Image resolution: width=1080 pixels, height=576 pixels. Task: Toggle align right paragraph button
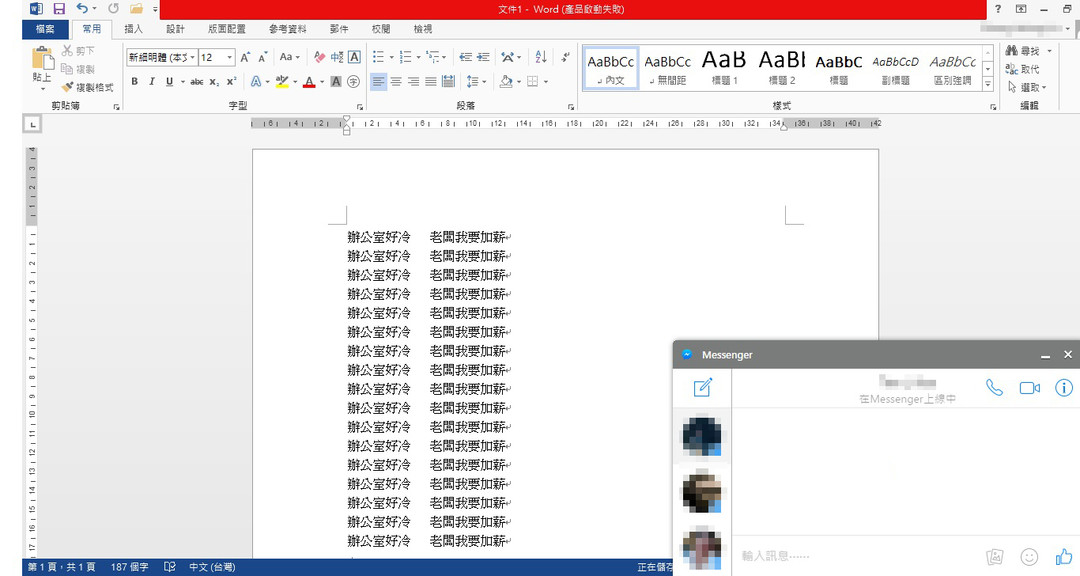413,81
